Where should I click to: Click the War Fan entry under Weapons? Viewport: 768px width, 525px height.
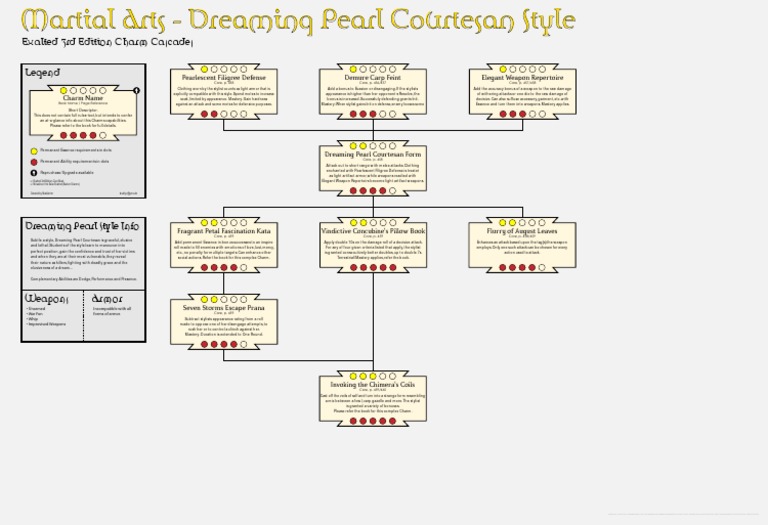(36, 314)
